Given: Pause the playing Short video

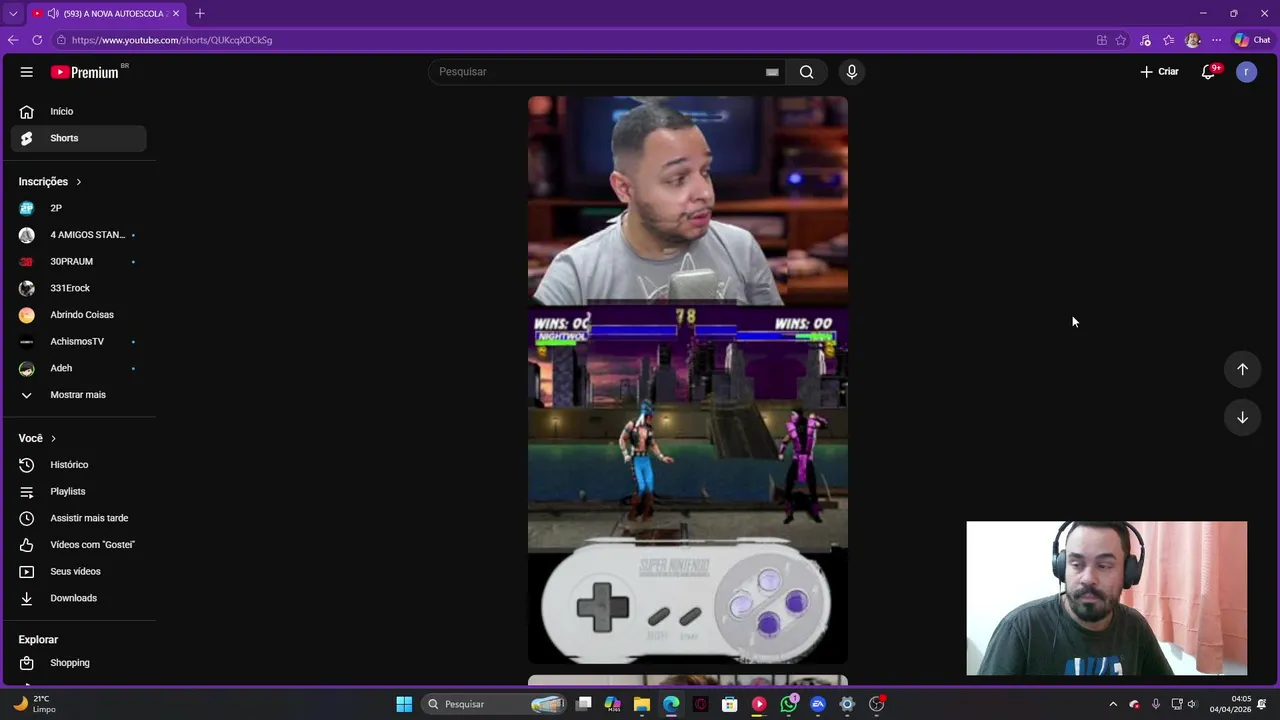Looking at the screenshot, I should pos(688,380).
